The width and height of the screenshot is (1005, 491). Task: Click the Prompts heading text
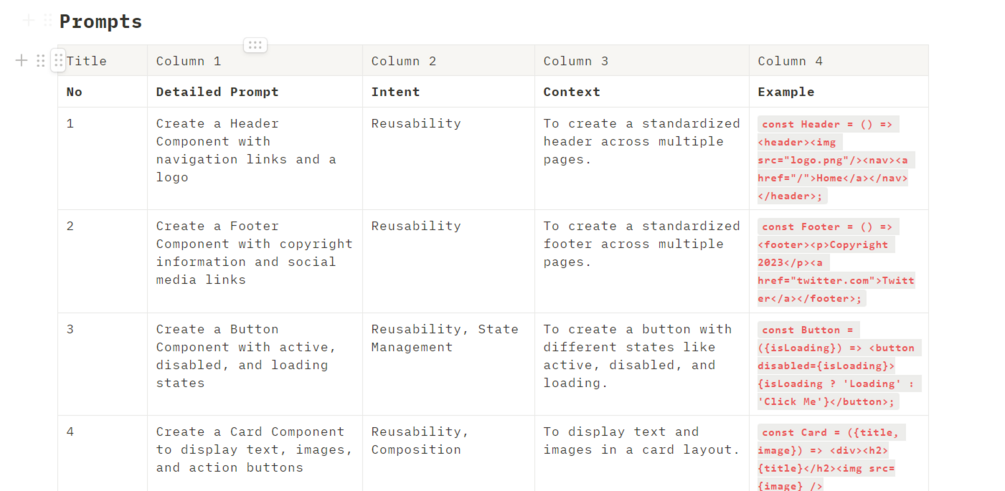101,21
